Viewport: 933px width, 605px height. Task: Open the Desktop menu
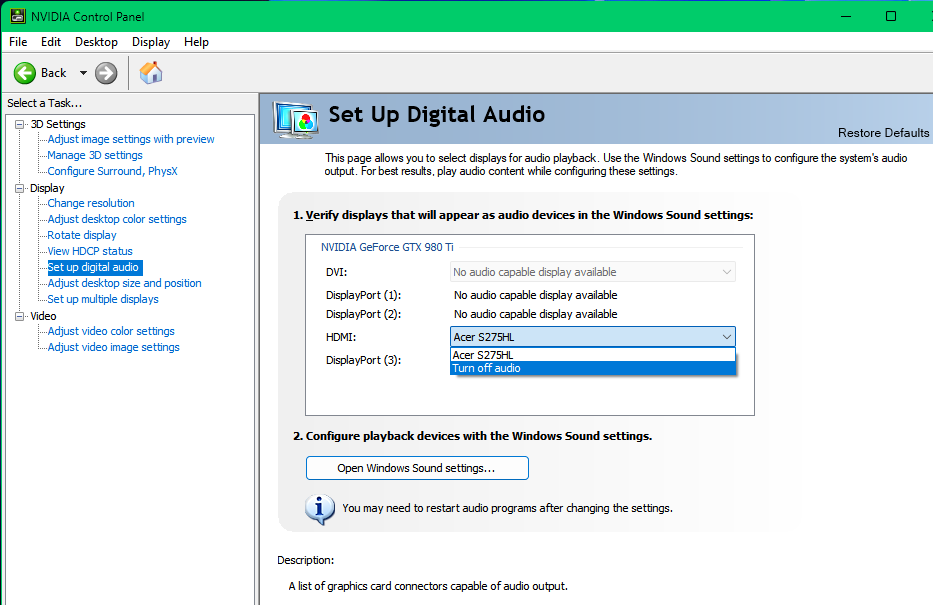point(96,42)
